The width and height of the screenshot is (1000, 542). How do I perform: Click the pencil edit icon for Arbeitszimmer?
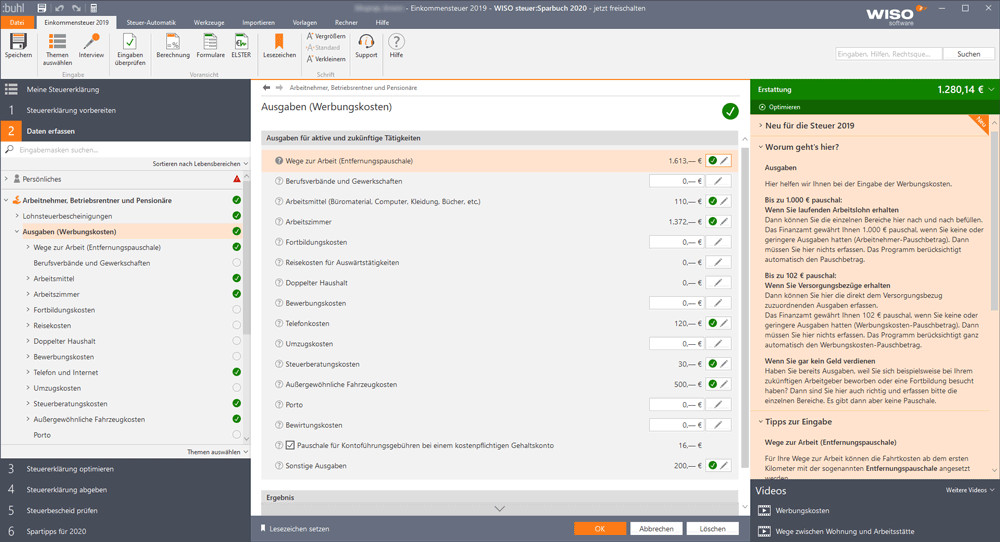tap(724, 222)
